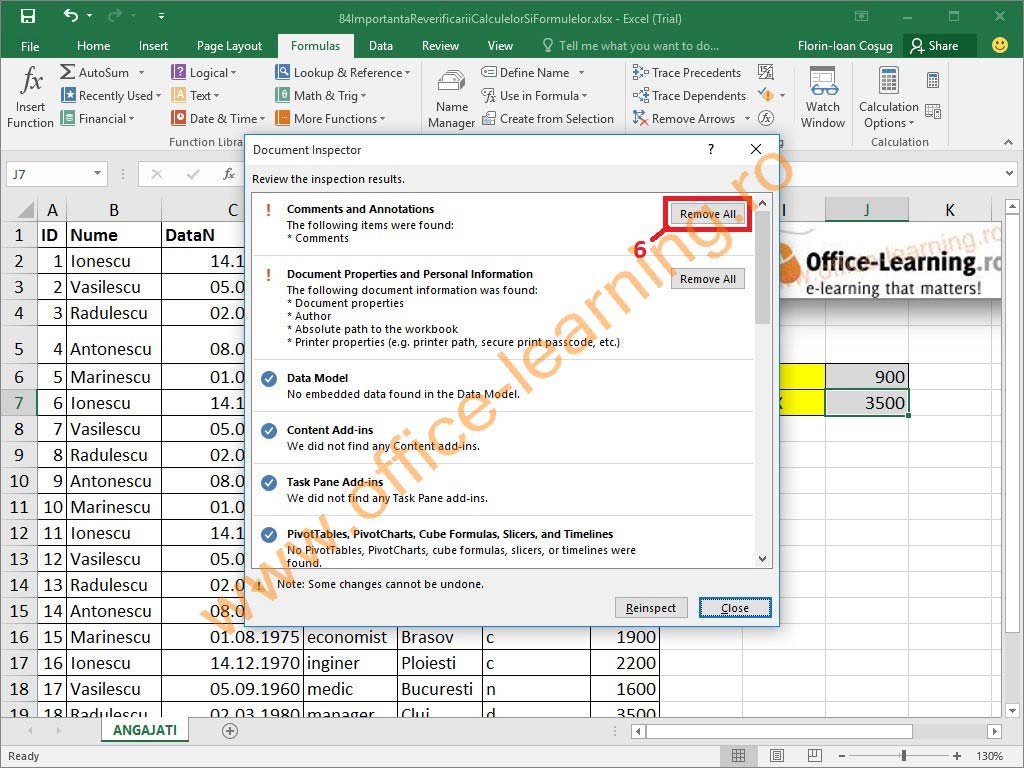Screen dimensions: 1024x768
Task: Click the zoom in plus button
Action: pyautogui.click(x=957, y=756)
